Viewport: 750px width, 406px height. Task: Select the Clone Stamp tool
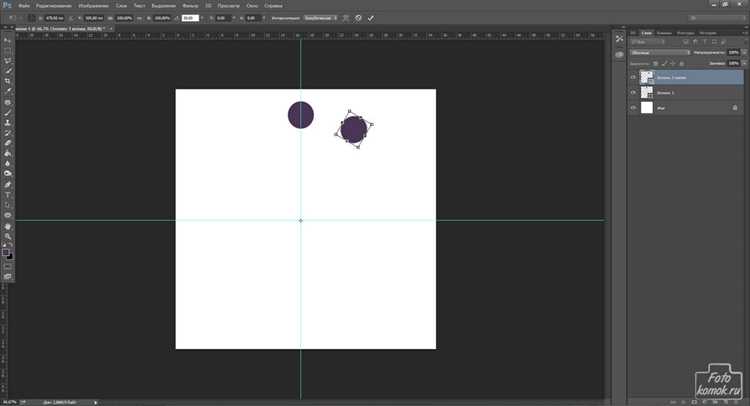point(7,122)
